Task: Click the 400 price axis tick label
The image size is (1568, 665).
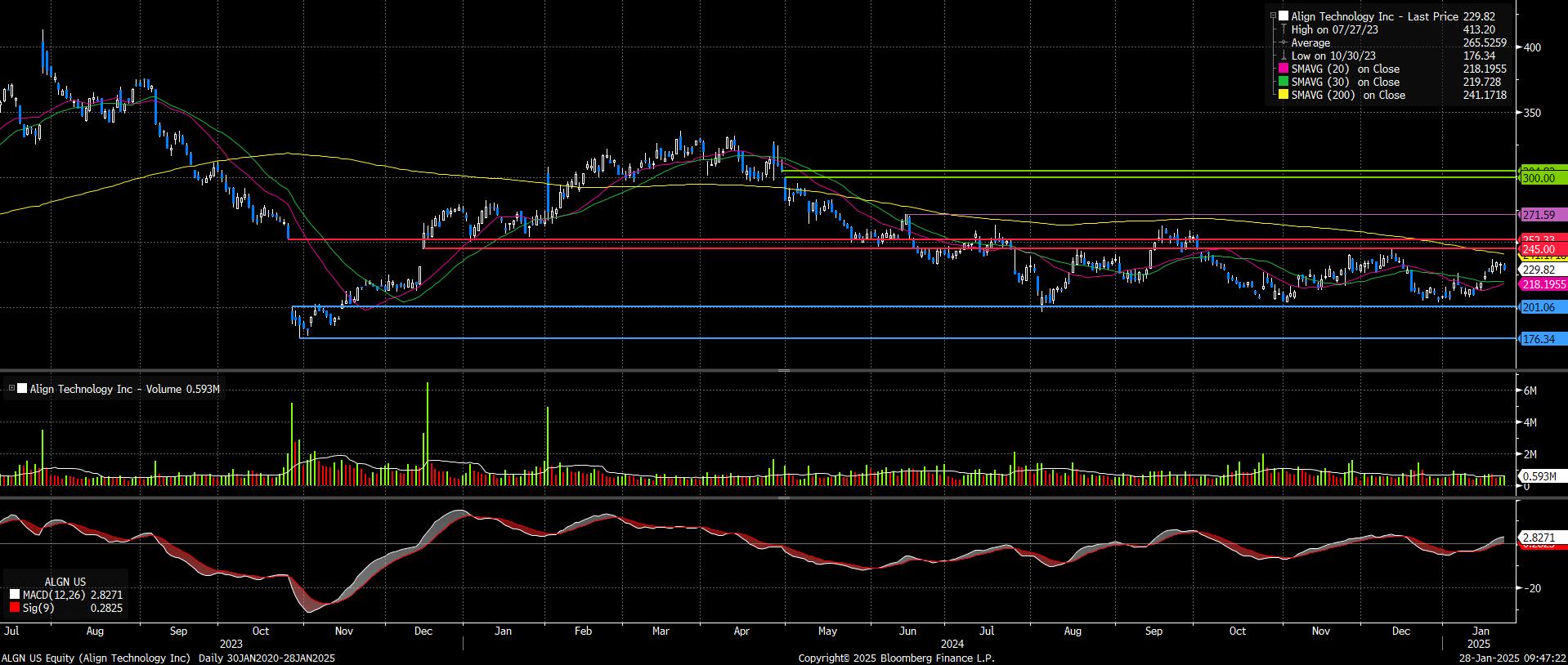Action: [1532, 47]
